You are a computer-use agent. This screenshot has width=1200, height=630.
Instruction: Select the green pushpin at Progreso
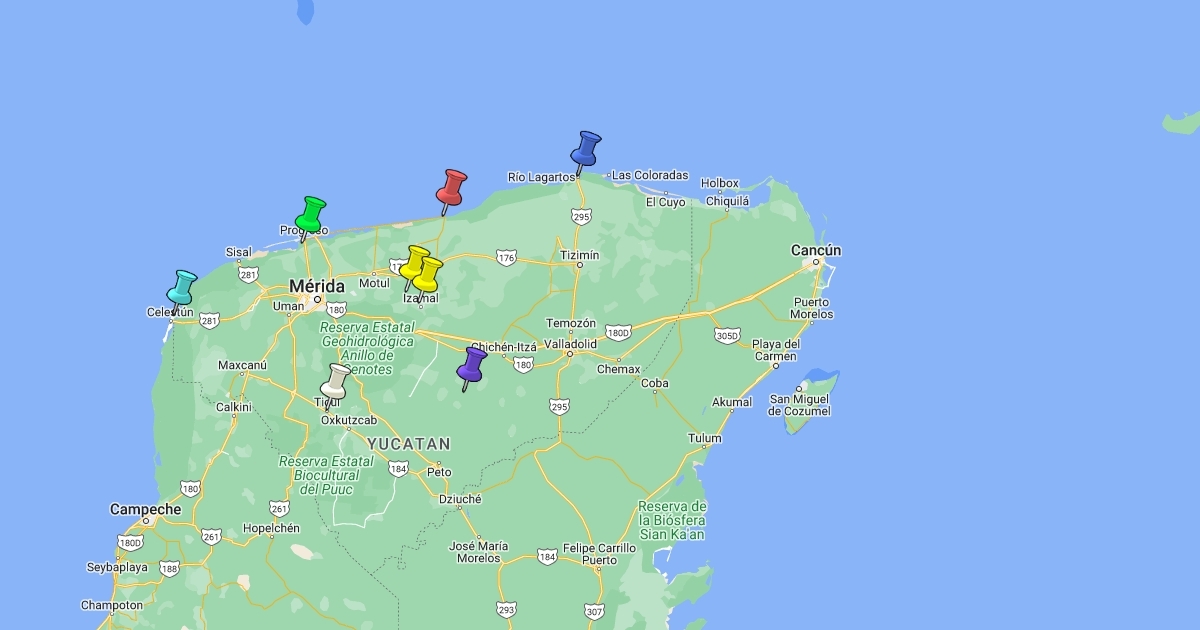[311, 214]
